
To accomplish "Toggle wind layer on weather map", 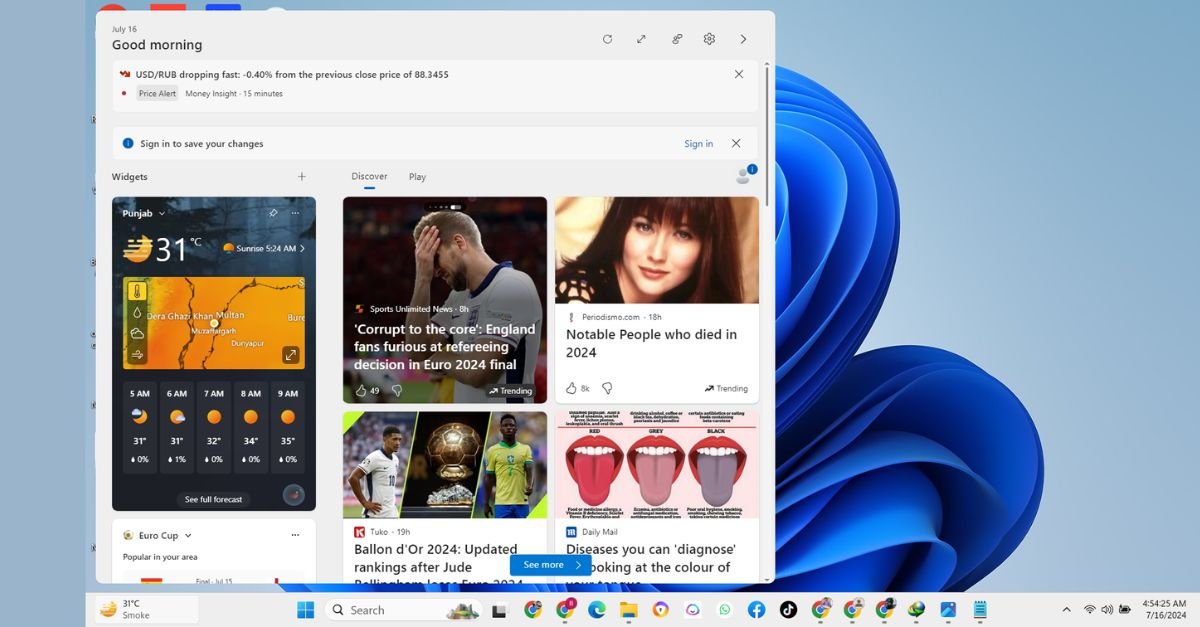I will coord(137,353).
